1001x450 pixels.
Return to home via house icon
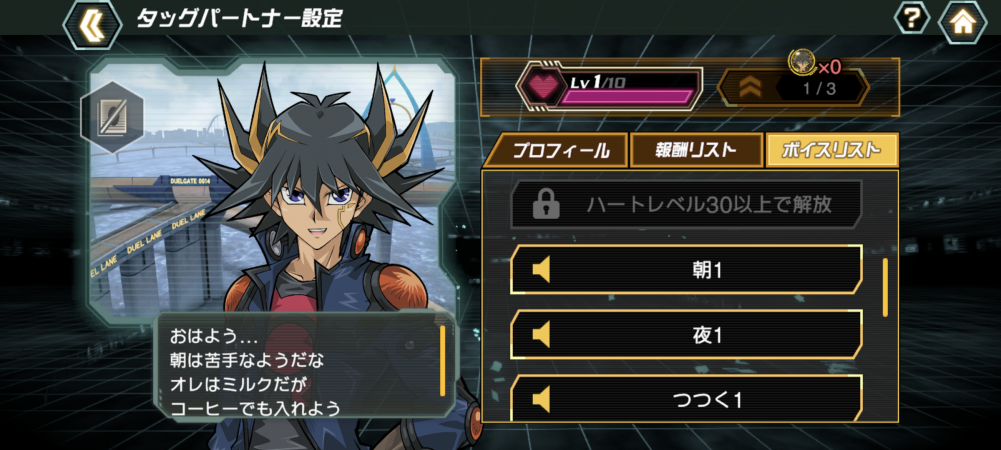click(x=961, y=22)
